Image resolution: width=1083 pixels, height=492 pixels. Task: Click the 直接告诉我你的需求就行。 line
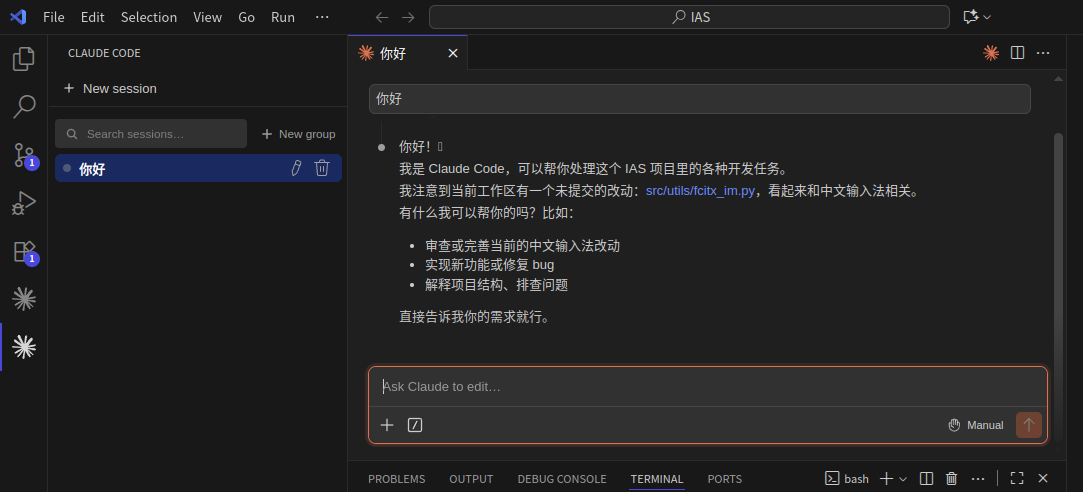pyautogui.click(x=475, y=316)
